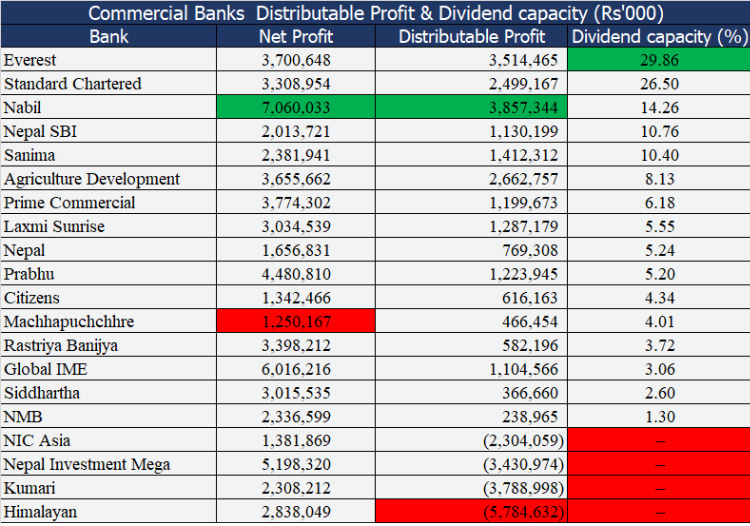Click Nabil's distributable profit 3,857,344 cell
Viewport: 750px width, 526px height.
coord(472,108)
